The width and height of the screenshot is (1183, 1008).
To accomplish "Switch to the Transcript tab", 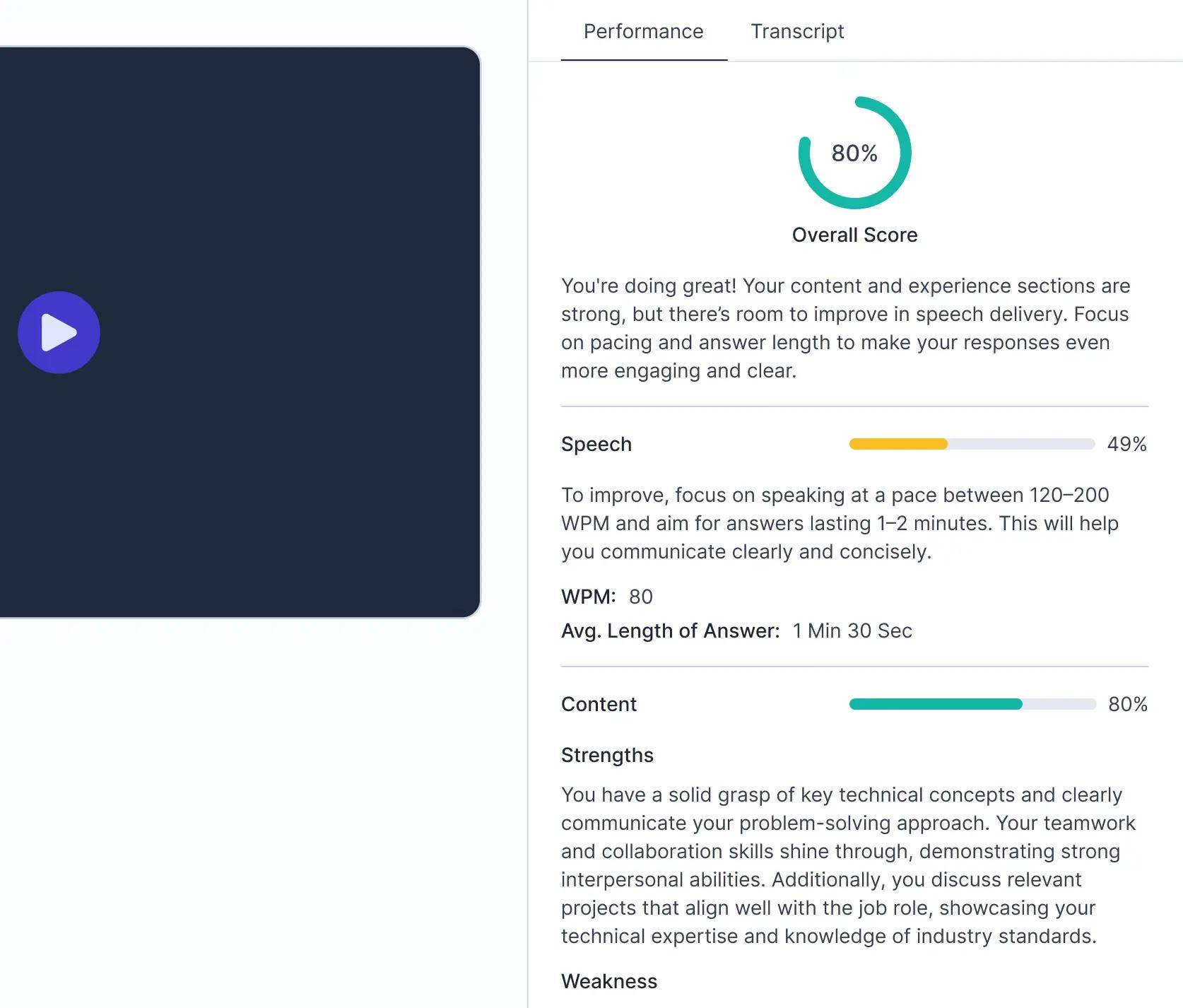I will (797, 32).
